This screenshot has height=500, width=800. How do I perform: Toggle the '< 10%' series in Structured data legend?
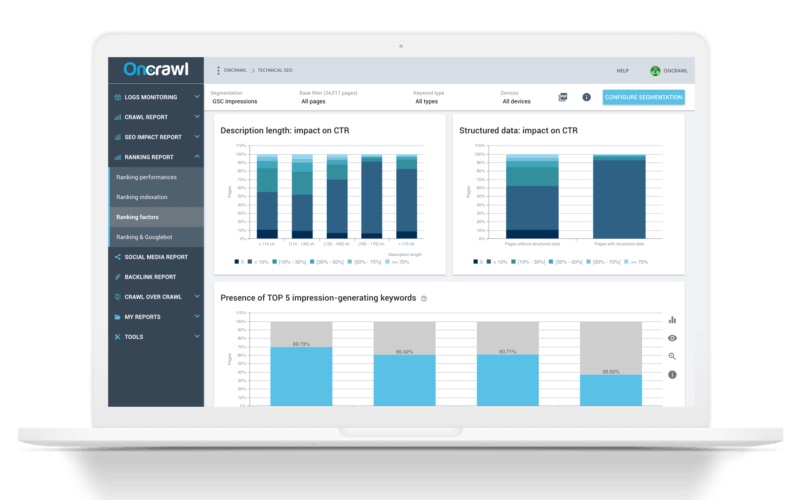click(496, 262)
